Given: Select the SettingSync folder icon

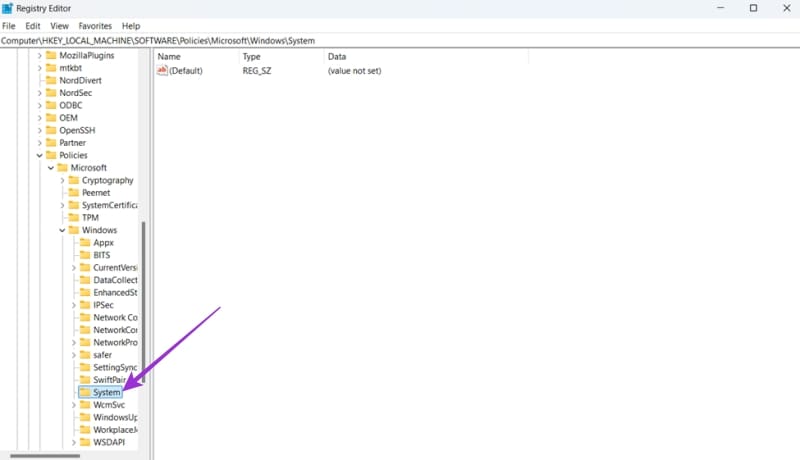Looking at the screenshot, I should (85, 367).
